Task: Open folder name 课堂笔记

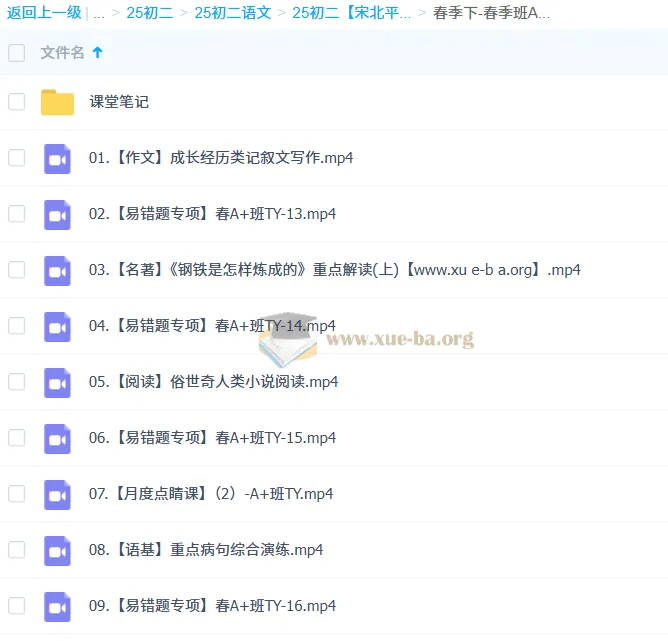Action: pyautogui.click(x=119, y=102)
